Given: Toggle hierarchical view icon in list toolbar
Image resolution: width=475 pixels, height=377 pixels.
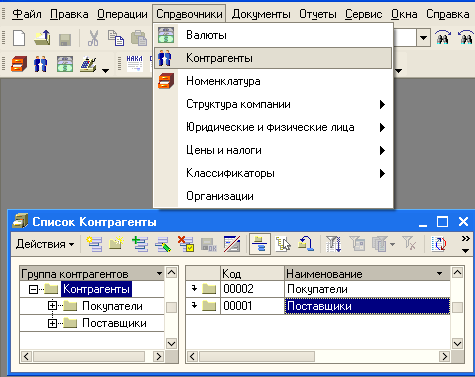Looking at the screenshot, I should (x=260, y=244).
